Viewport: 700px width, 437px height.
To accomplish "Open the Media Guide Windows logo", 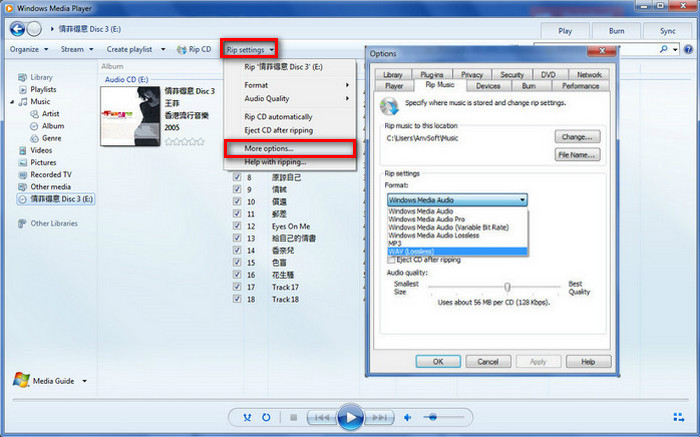I will coord(21,380).
